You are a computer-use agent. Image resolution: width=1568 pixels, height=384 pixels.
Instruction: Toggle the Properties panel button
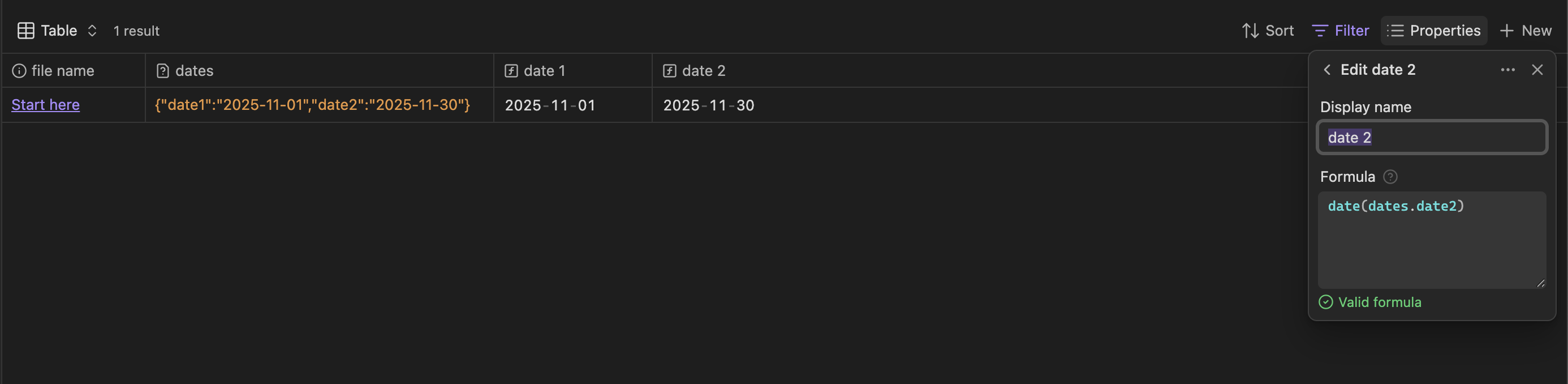(1433, 31)
